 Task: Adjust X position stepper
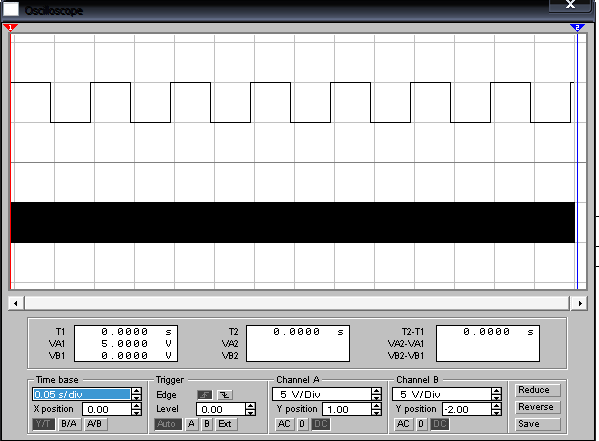[x=136, y=409]
